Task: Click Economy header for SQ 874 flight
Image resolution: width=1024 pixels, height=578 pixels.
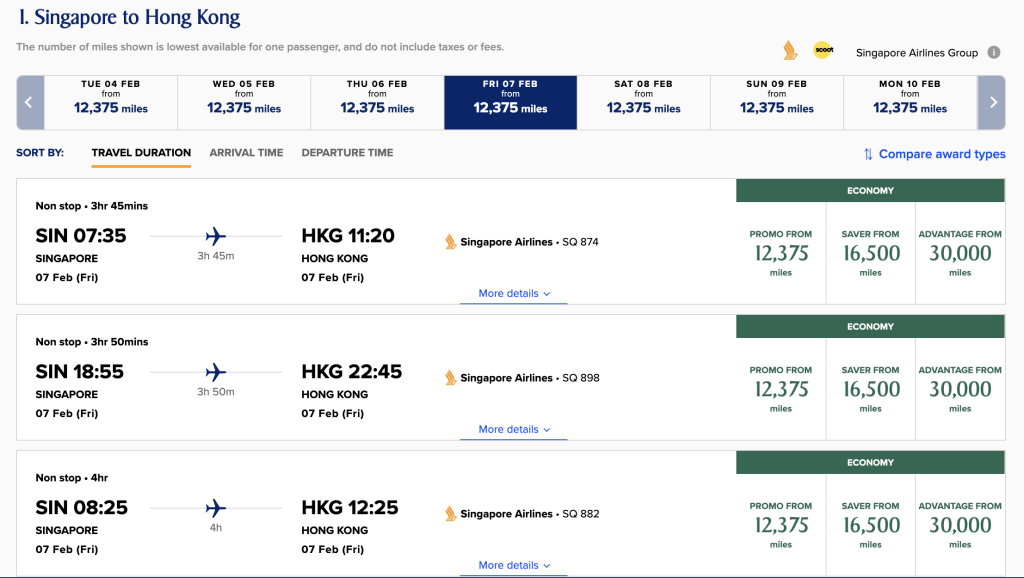Action: click(x=871, y=191)
